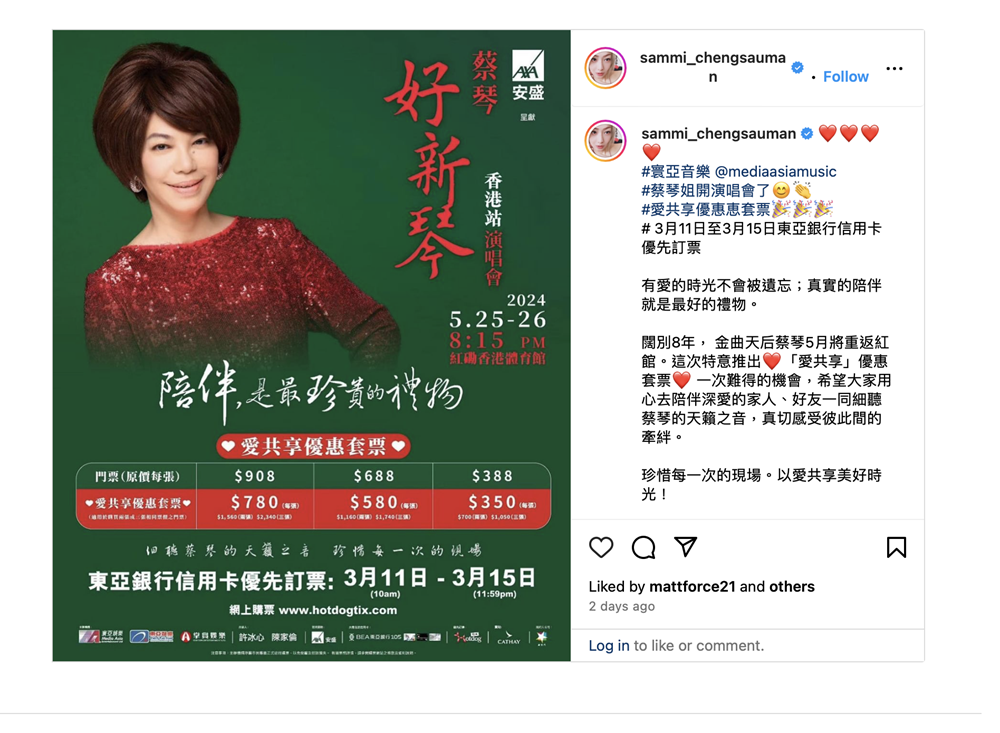Follow sammi_chengsauman account
The height and width of the screenshot is (733, 1000).
846,77
